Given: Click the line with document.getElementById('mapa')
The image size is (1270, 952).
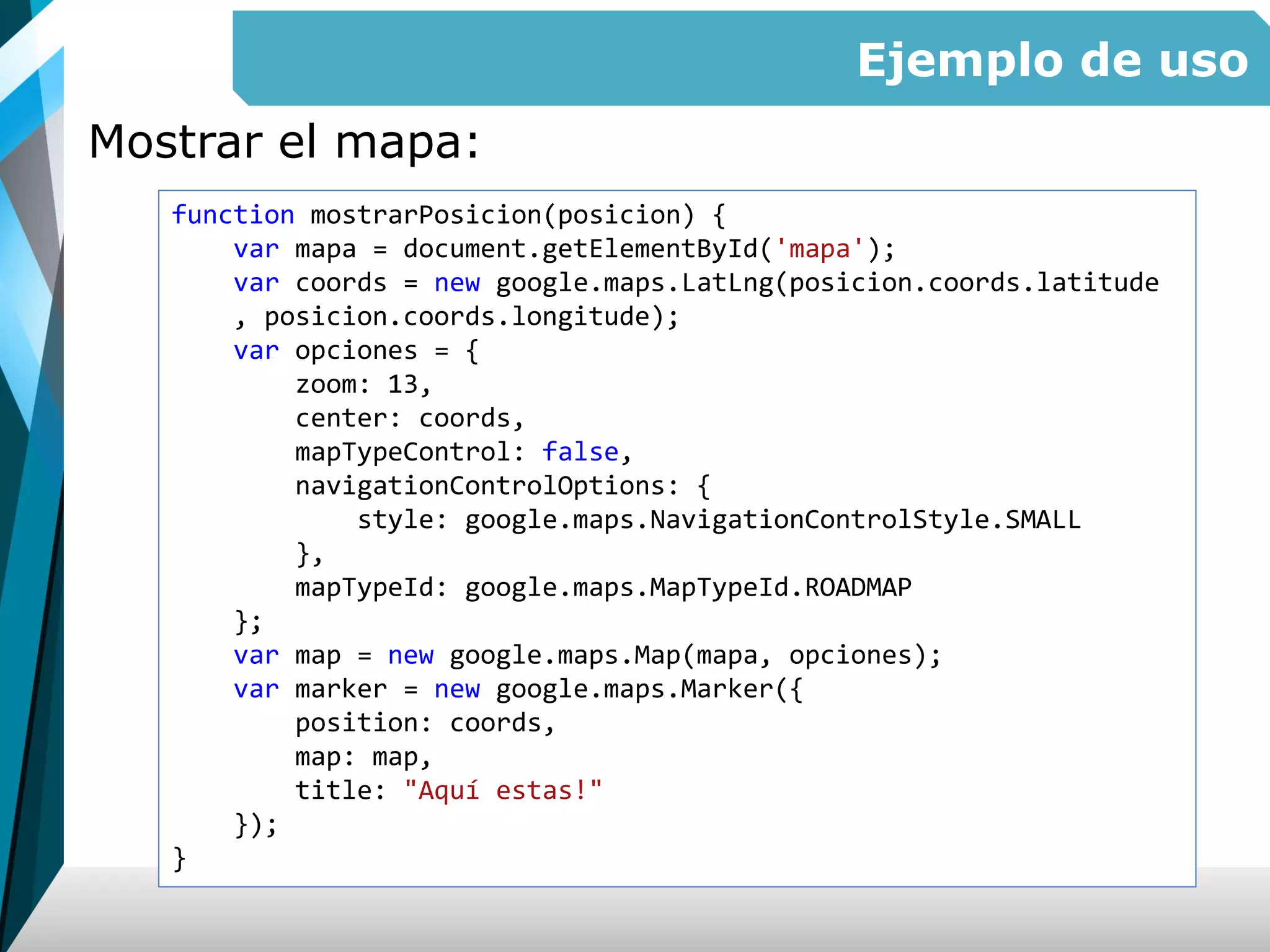Looking at the screenshot, I should 564,249.
